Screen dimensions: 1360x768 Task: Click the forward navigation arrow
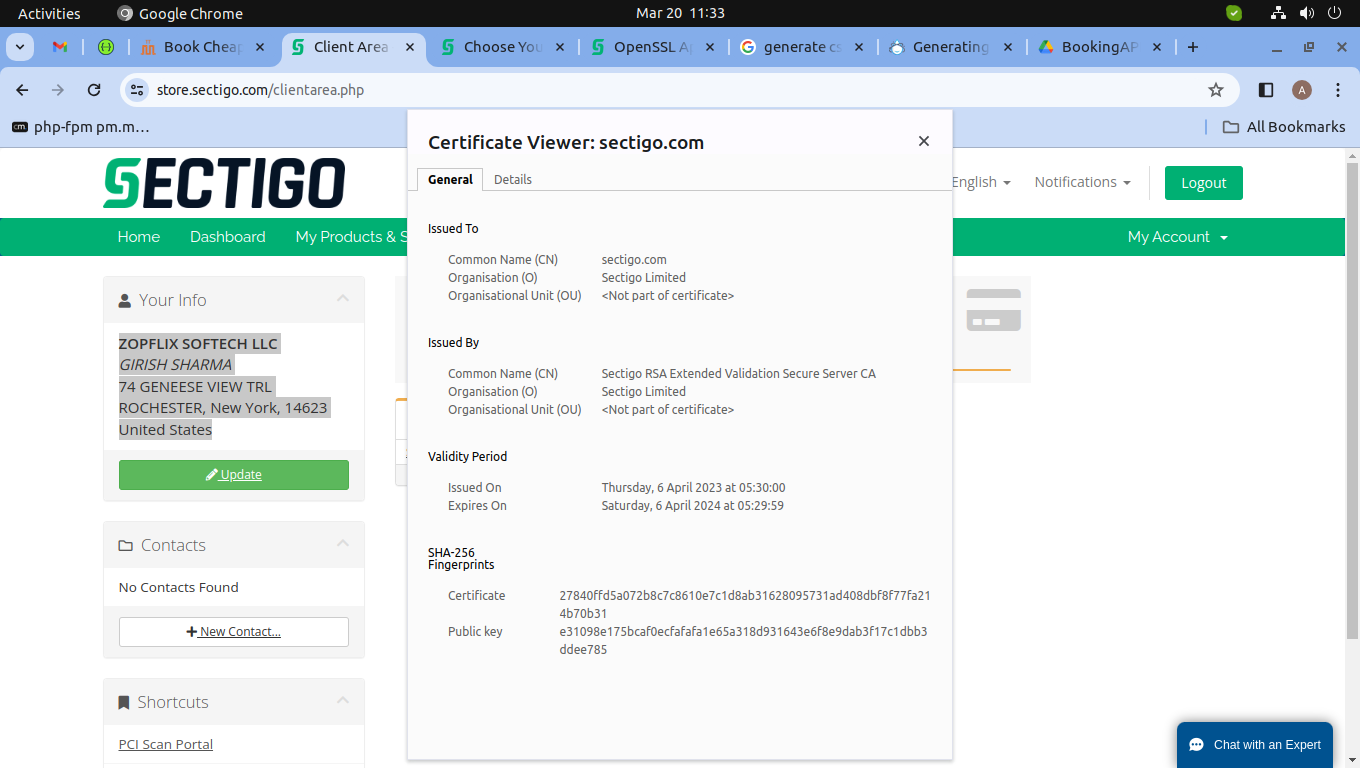58,90
